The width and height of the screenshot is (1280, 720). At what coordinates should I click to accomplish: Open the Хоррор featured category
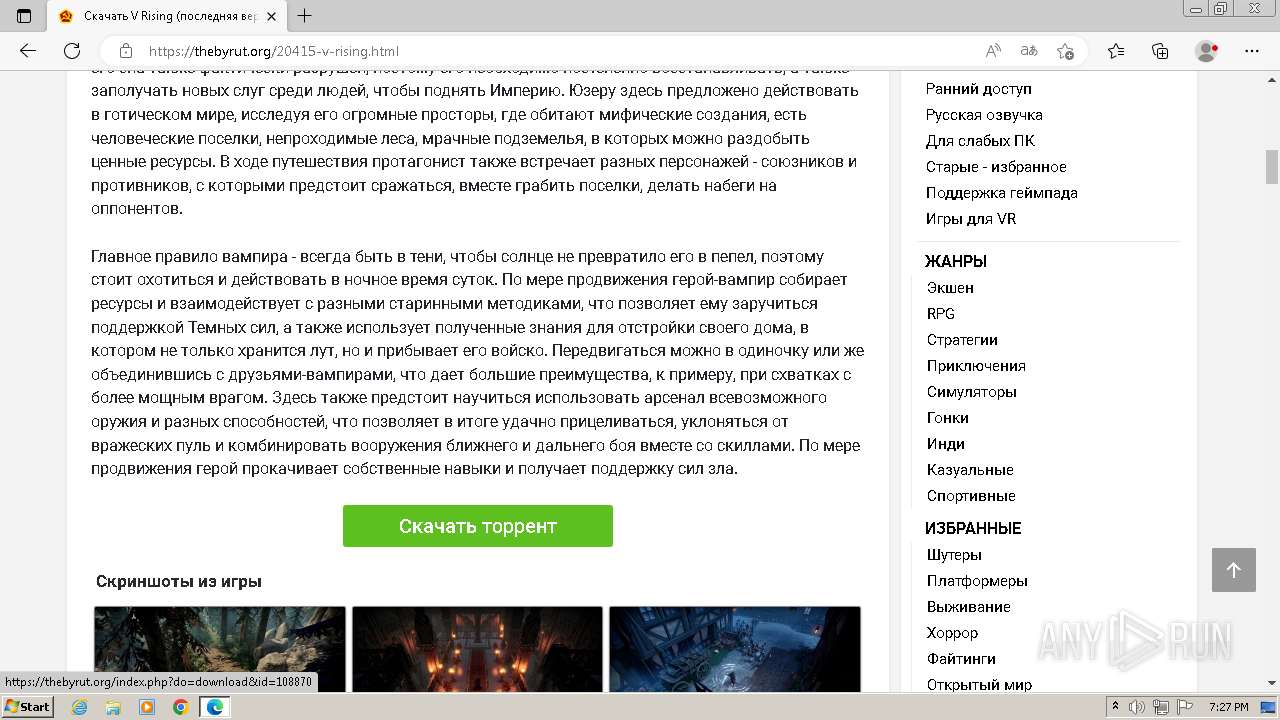pyautogui.click(x=952, y=633)
